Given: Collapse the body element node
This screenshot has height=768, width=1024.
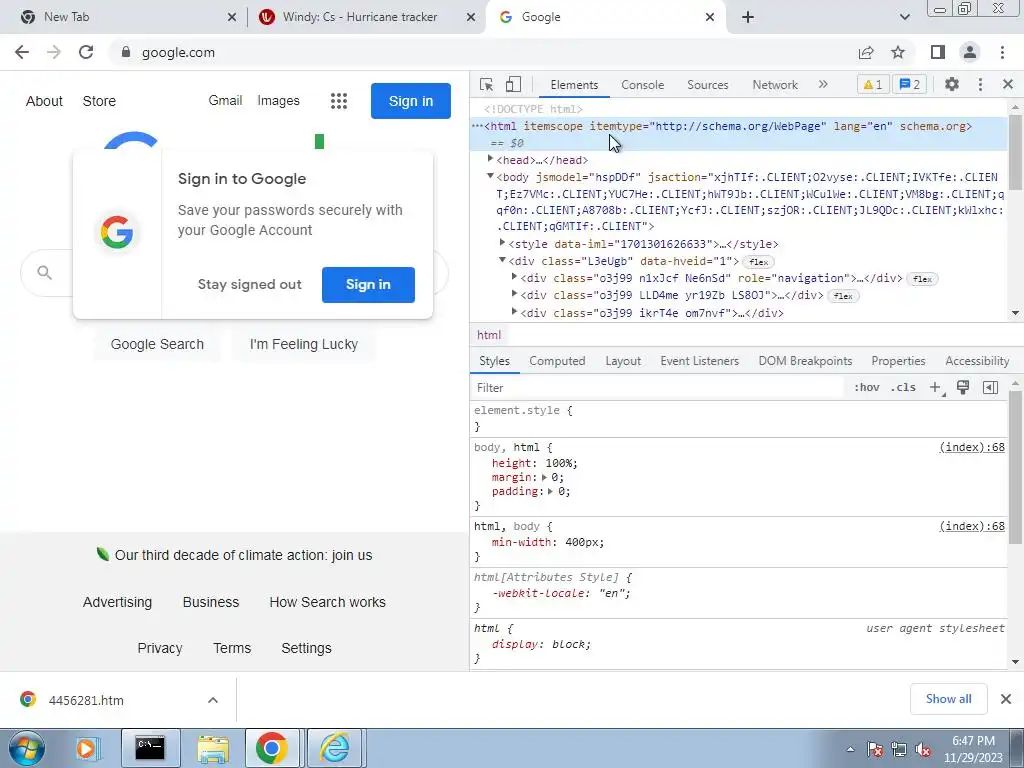Looking at the screenshot, I should (x=490, y=176).
